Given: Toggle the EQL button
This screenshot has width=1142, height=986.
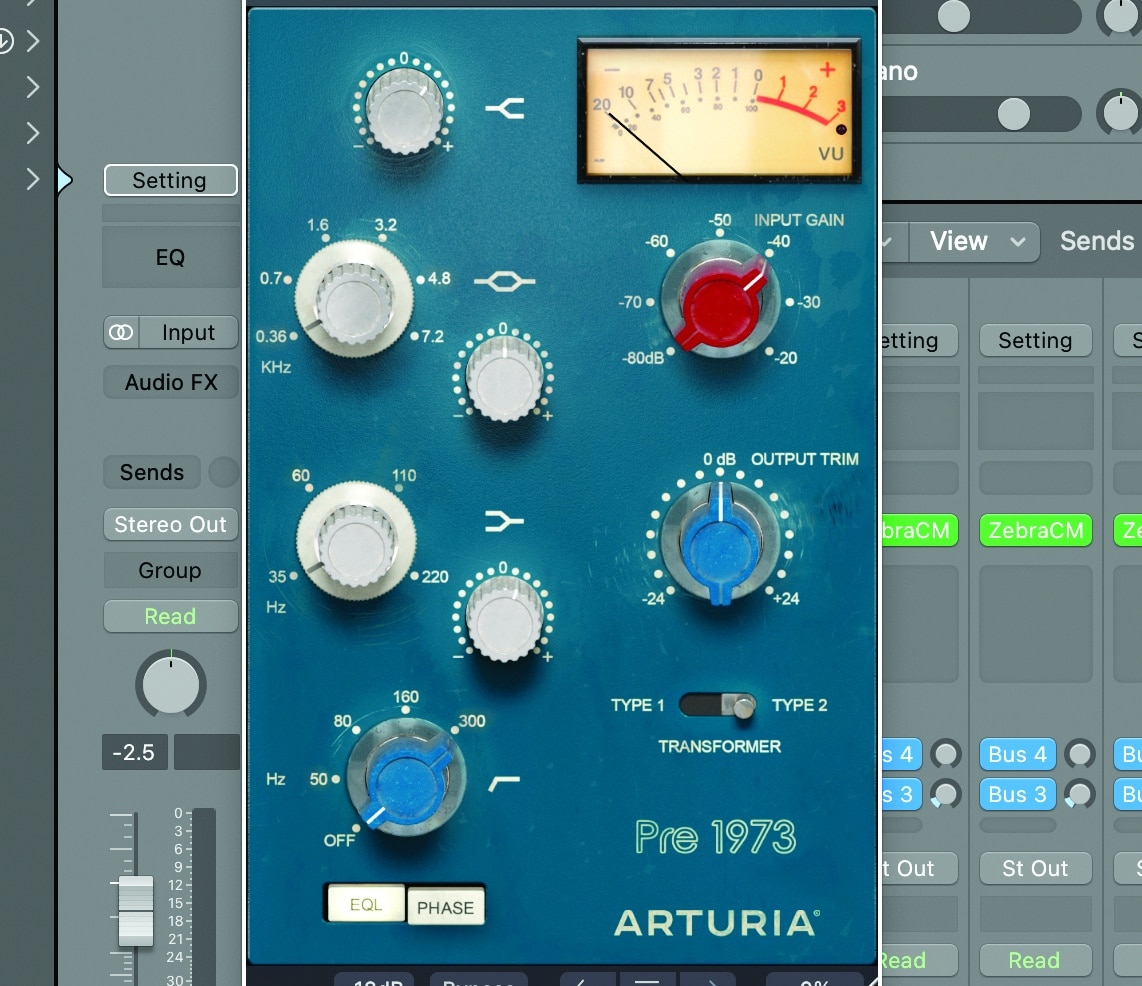Looking at the screenshot, I should tap(366, 904).
